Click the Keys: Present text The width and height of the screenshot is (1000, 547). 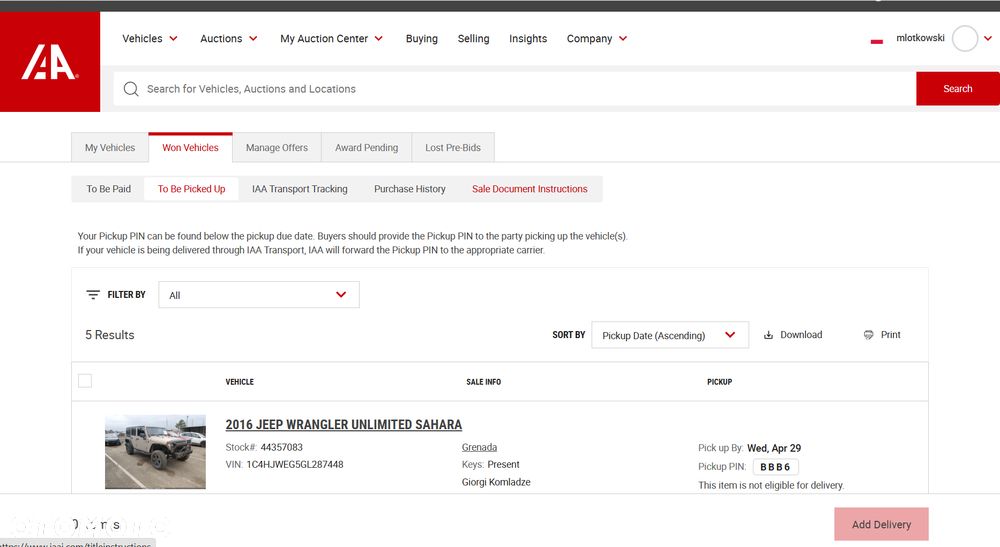coord(490,464)
